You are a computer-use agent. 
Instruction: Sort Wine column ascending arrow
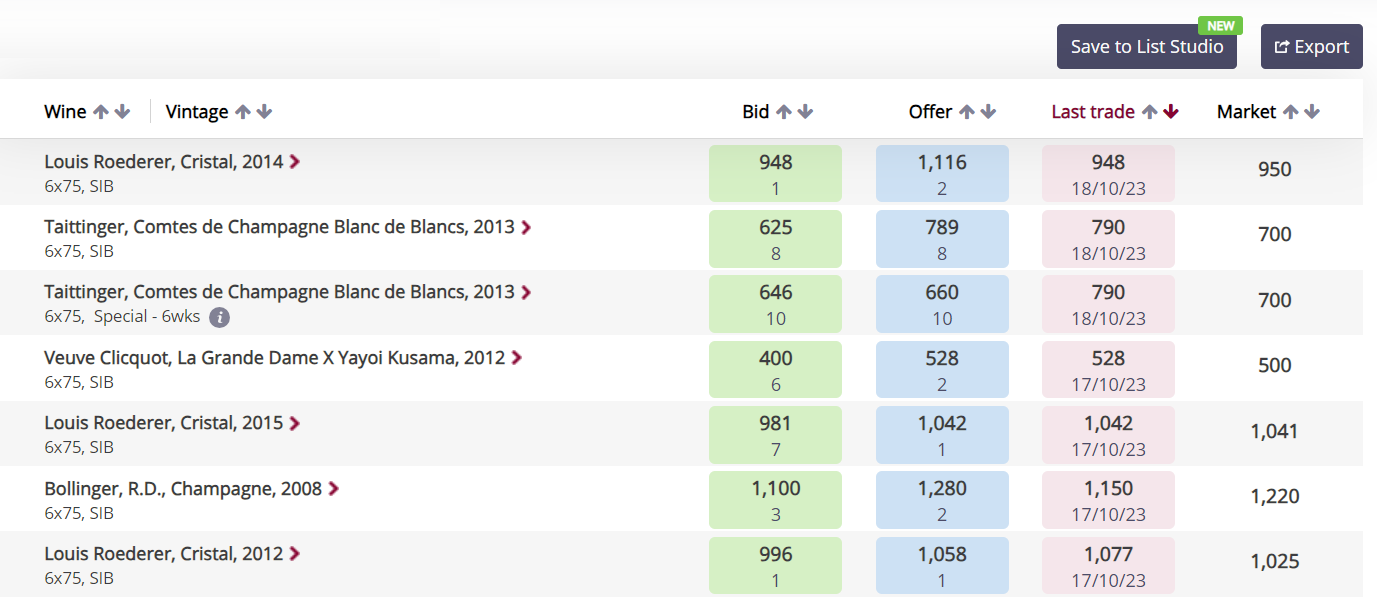101,112
